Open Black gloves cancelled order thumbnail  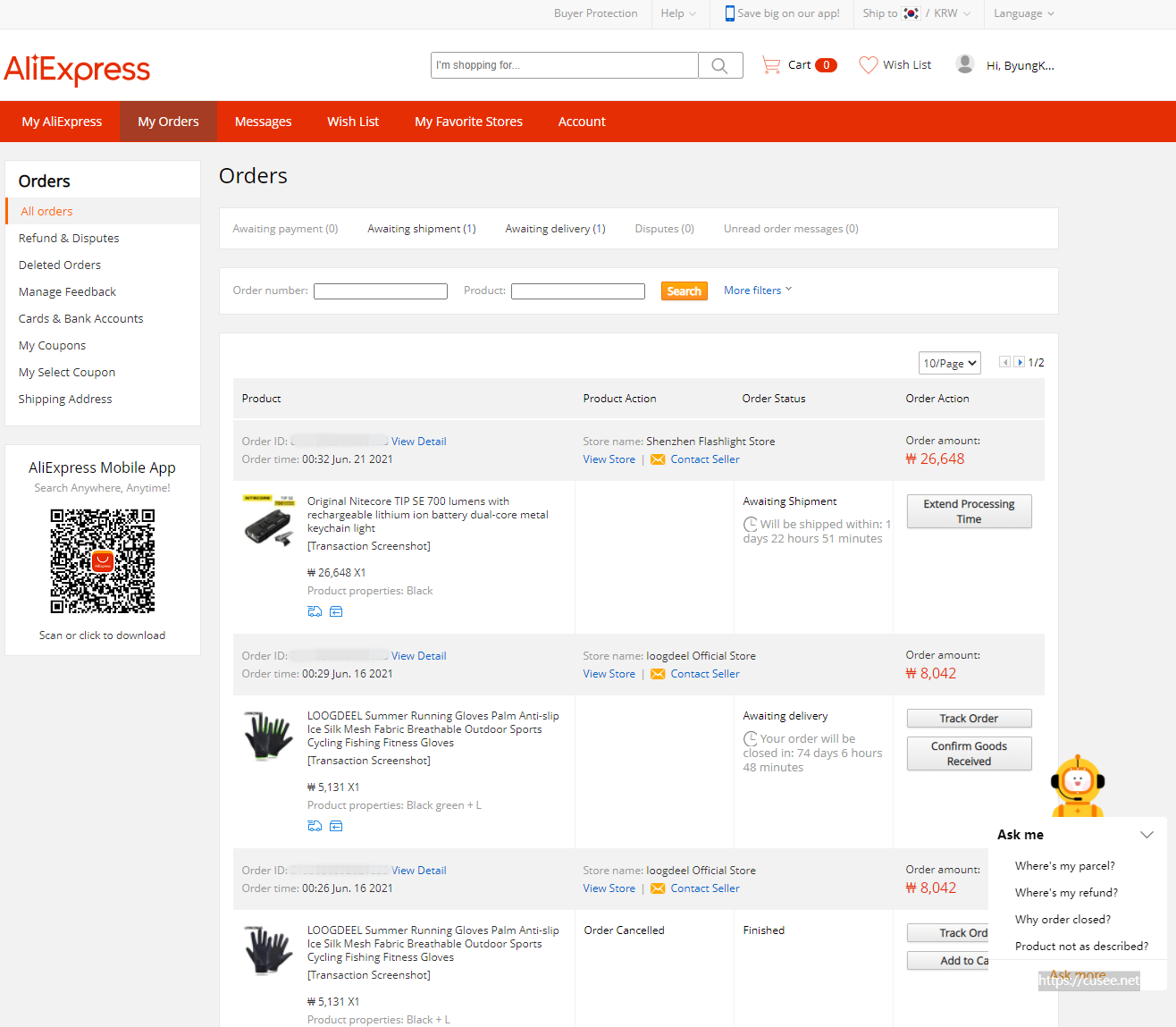click(x=269, y=950)
